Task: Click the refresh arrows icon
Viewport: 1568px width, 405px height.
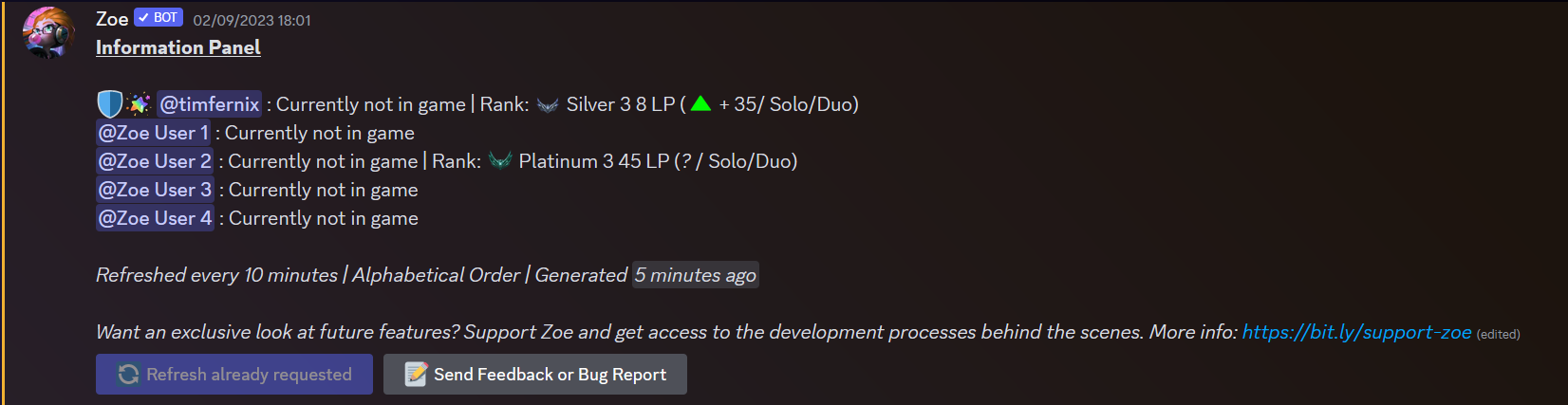Action: [128, 375]
